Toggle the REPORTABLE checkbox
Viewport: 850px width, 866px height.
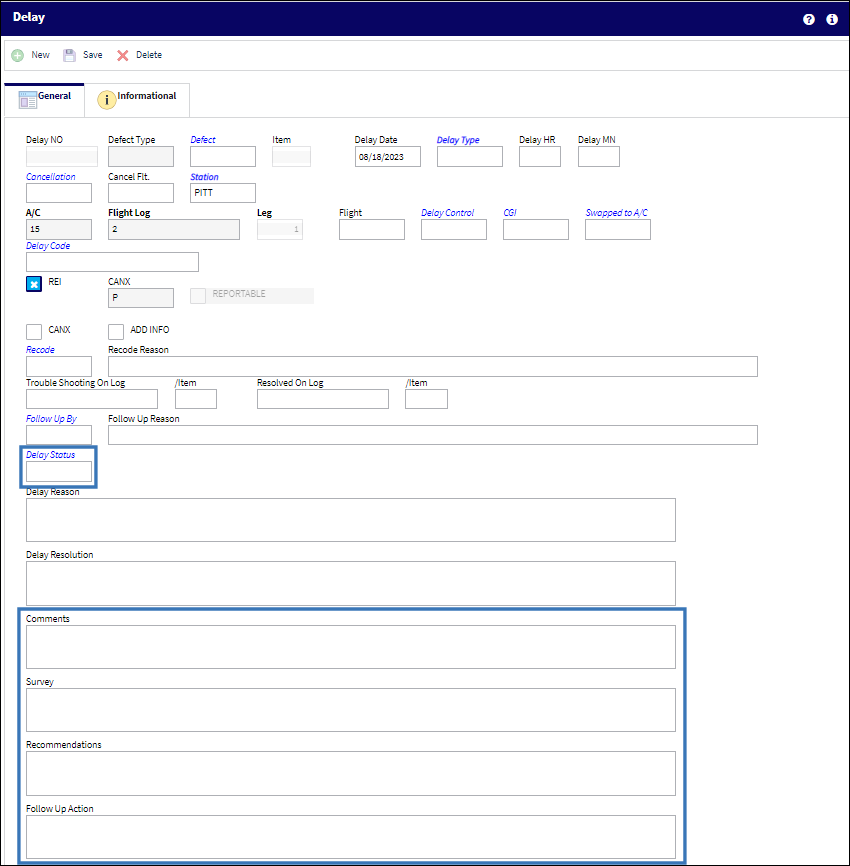(198, 295)
